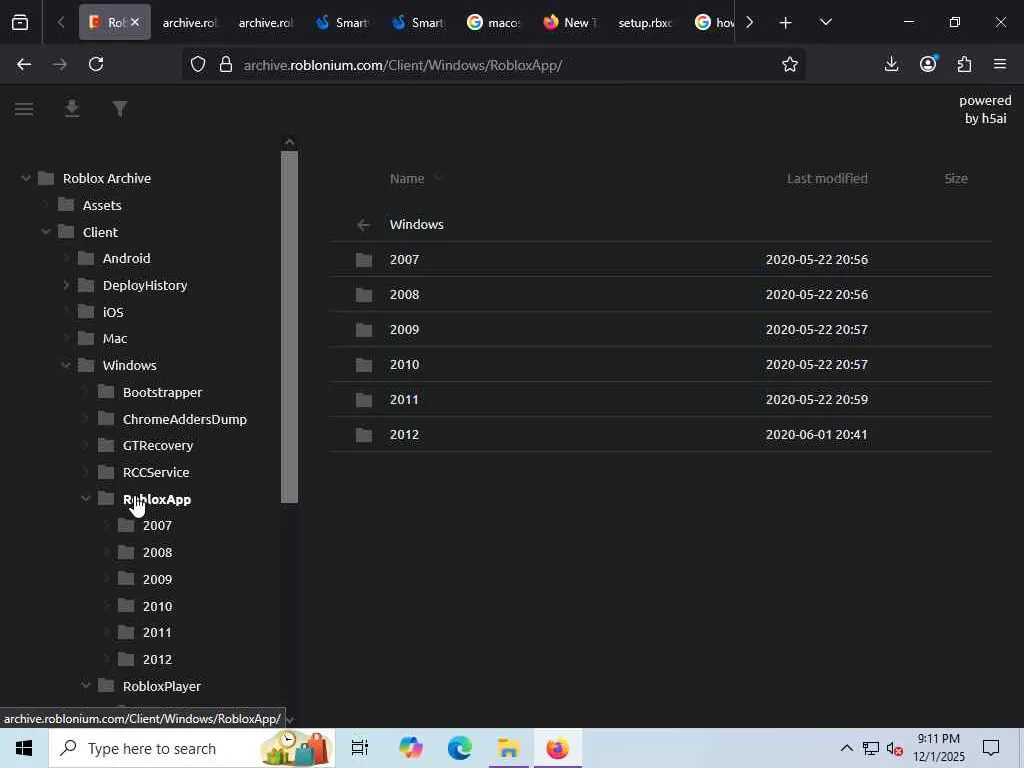The image size is (1024, 768).
Task: Expand the DeployHistory tree node
Action: tap(66, 285)
